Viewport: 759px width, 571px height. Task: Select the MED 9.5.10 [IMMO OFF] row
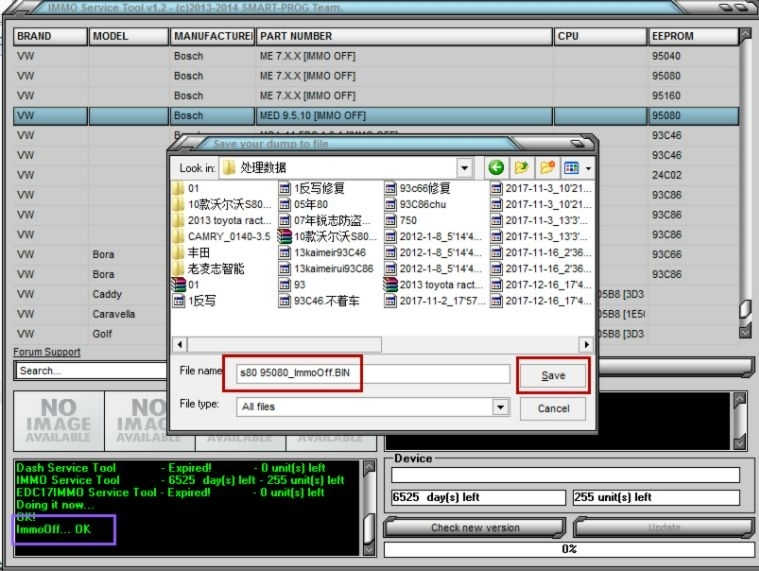tap(376, 116)
